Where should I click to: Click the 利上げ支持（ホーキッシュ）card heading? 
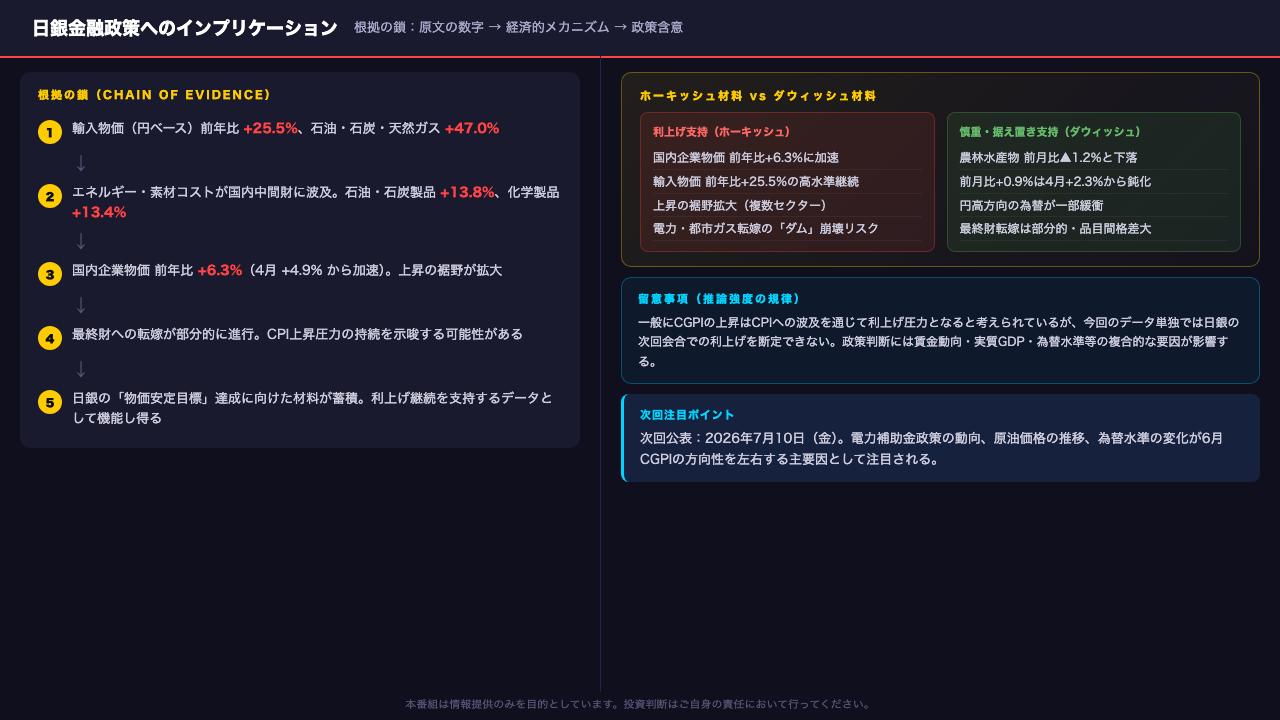[722, 132]
